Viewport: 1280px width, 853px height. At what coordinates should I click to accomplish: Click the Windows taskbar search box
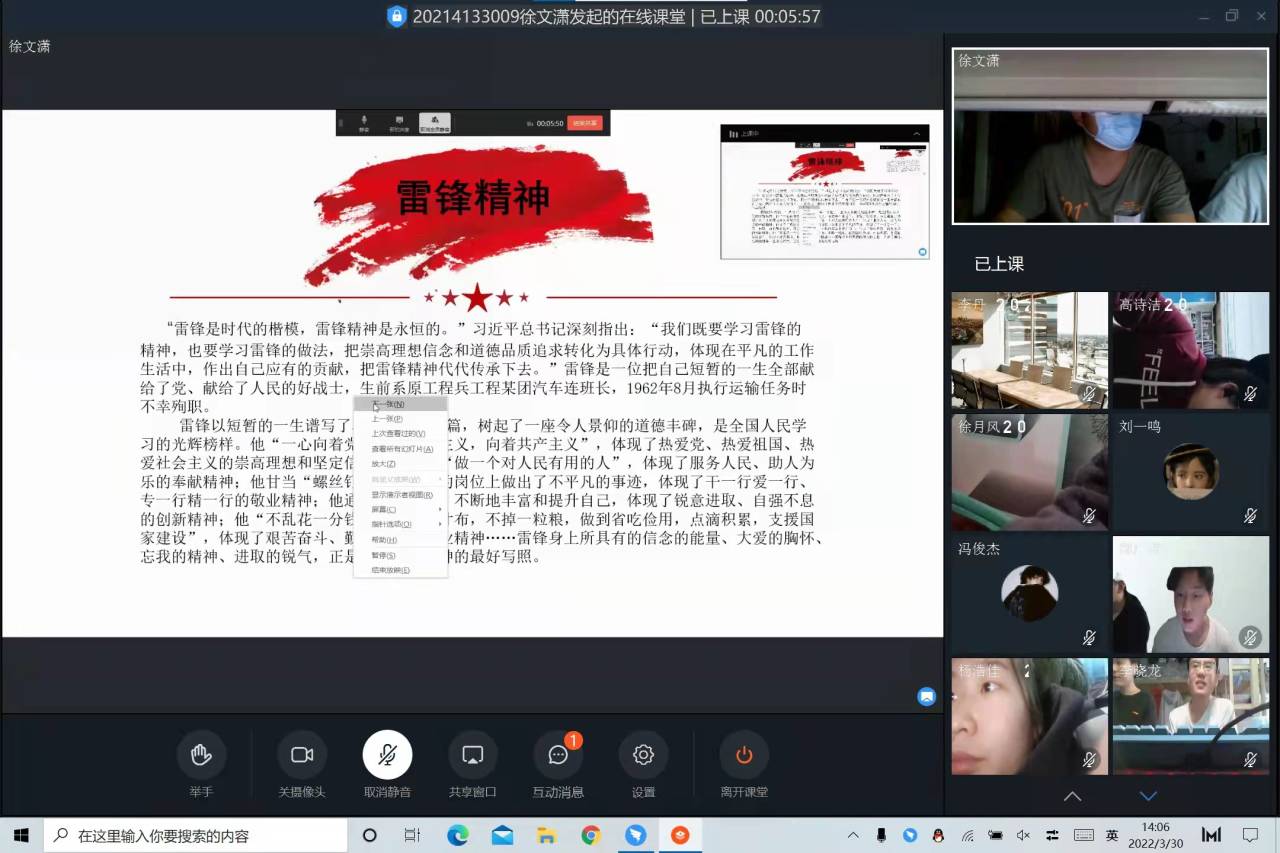pyautogui.click(x=195, y=835)
